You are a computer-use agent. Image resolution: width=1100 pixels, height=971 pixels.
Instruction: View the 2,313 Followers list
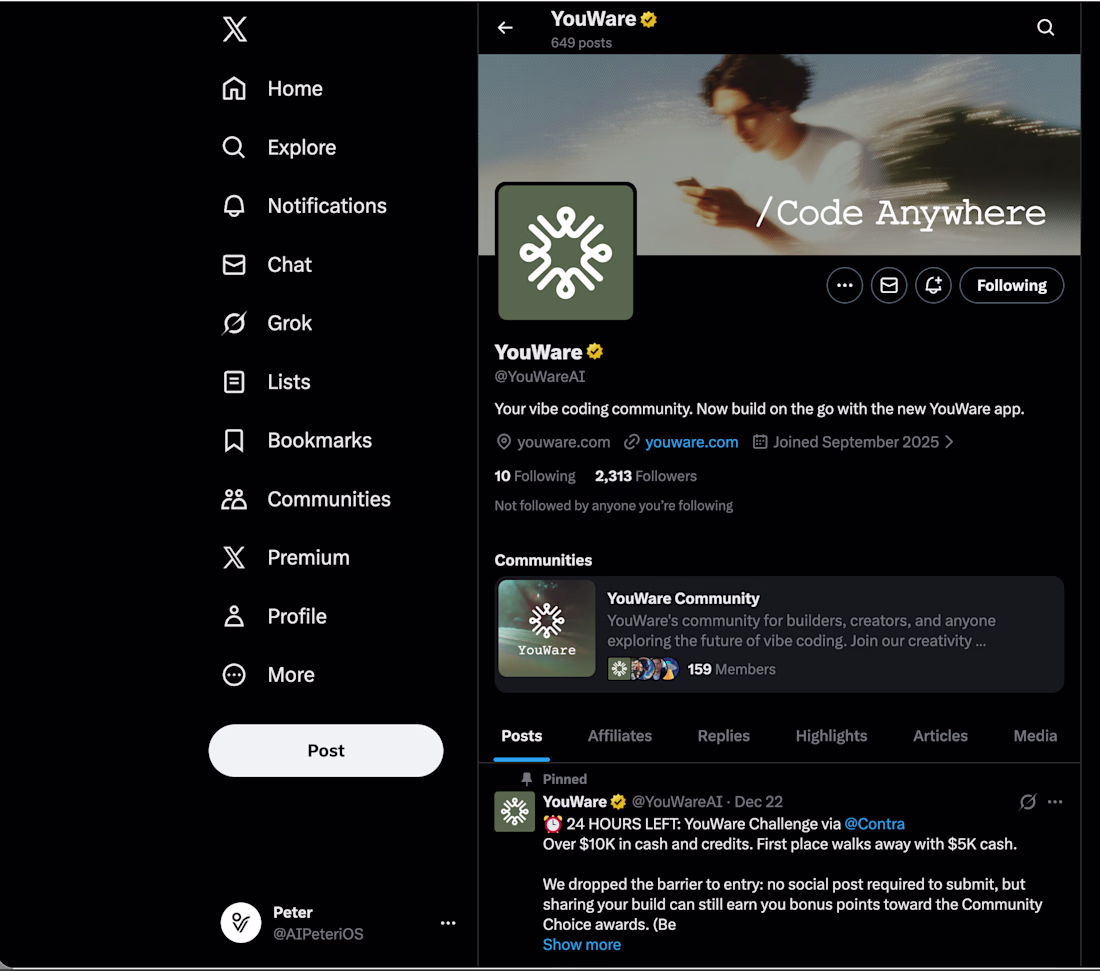[645, 476]
